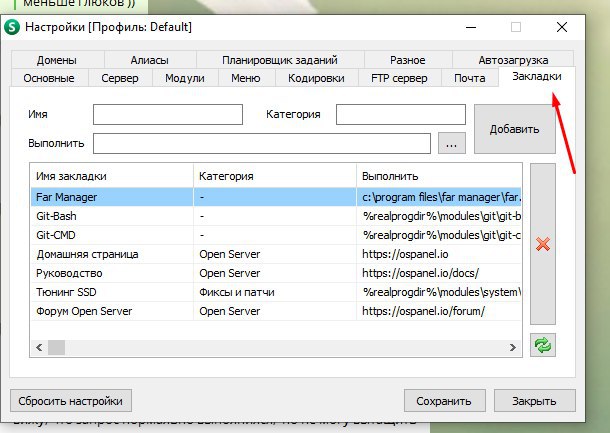
Task: Click the Категория column header
Action: [x=275, y=176]
